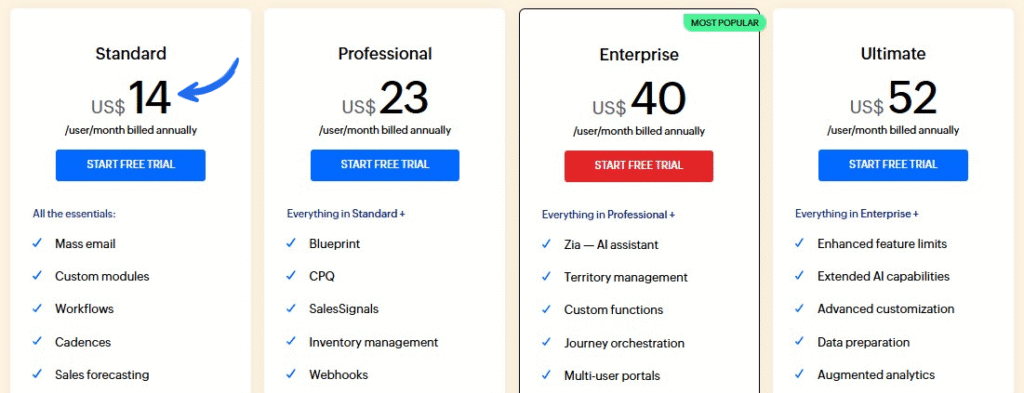1024x393 pixels.
Task: Click the Everything in Enterprise + label
Action: pos(857,213)
